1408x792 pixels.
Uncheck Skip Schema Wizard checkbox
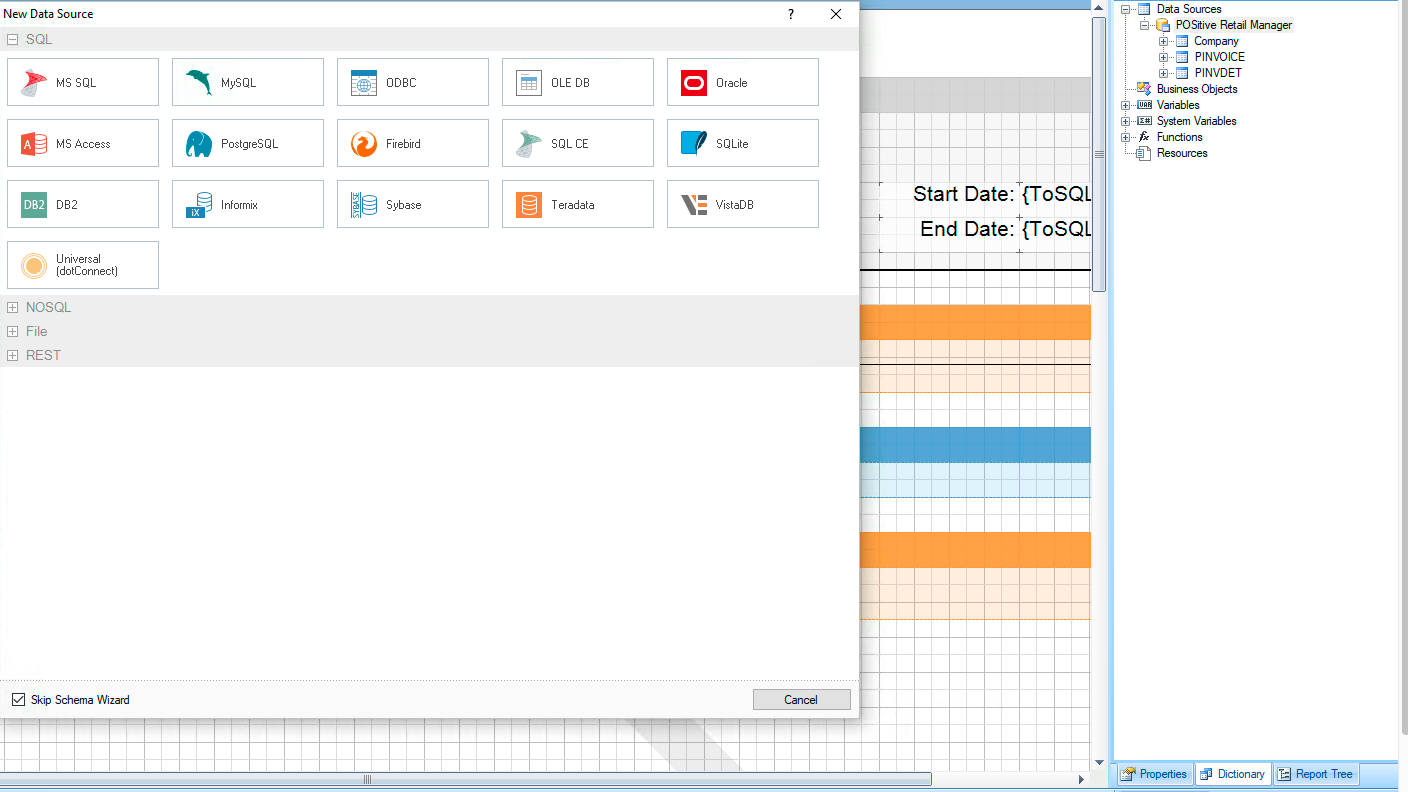click(18, 699)
